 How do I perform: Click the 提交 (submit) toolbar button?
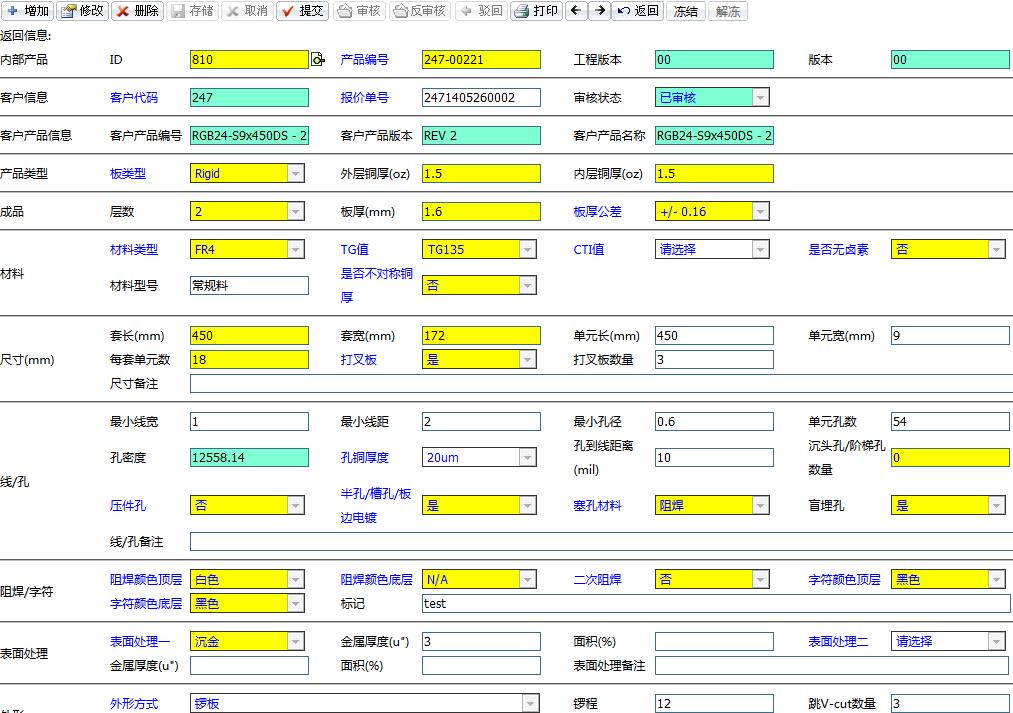[x=302, y=11]
